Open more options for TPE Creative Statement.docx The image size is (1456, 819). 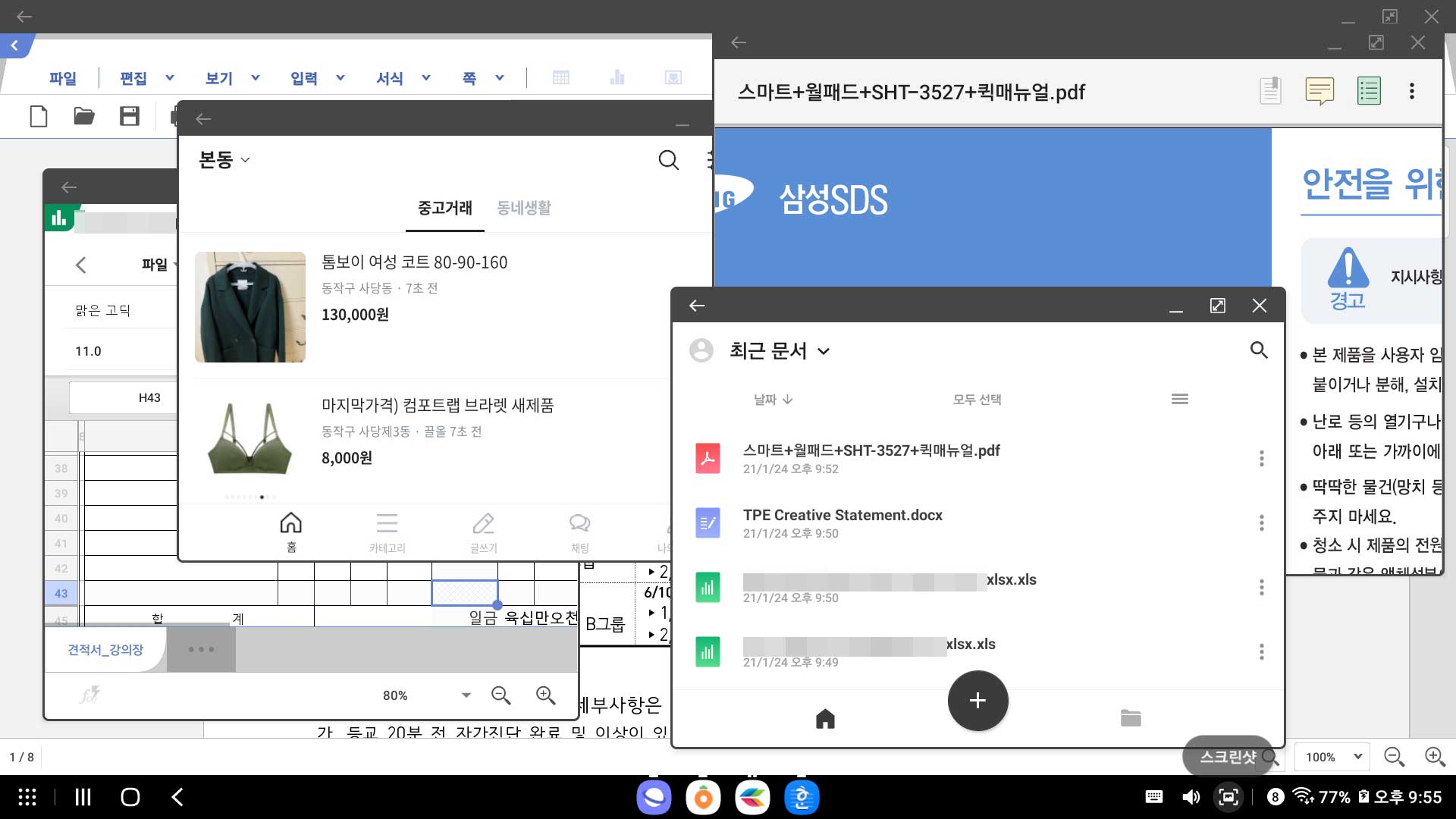coord(1261,522)
